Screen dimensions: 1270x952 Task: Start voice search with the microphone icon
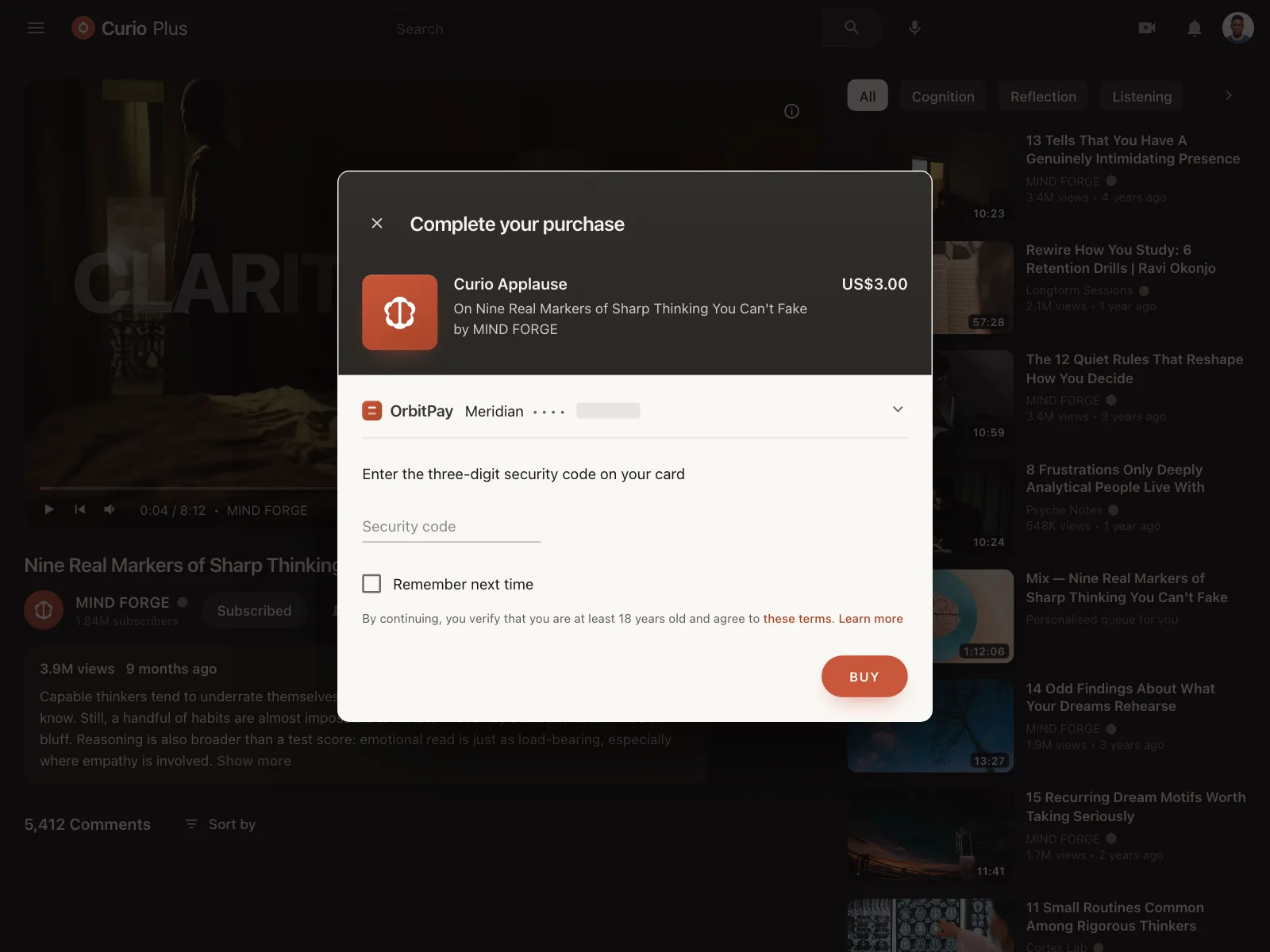click(x=914, y=29)
